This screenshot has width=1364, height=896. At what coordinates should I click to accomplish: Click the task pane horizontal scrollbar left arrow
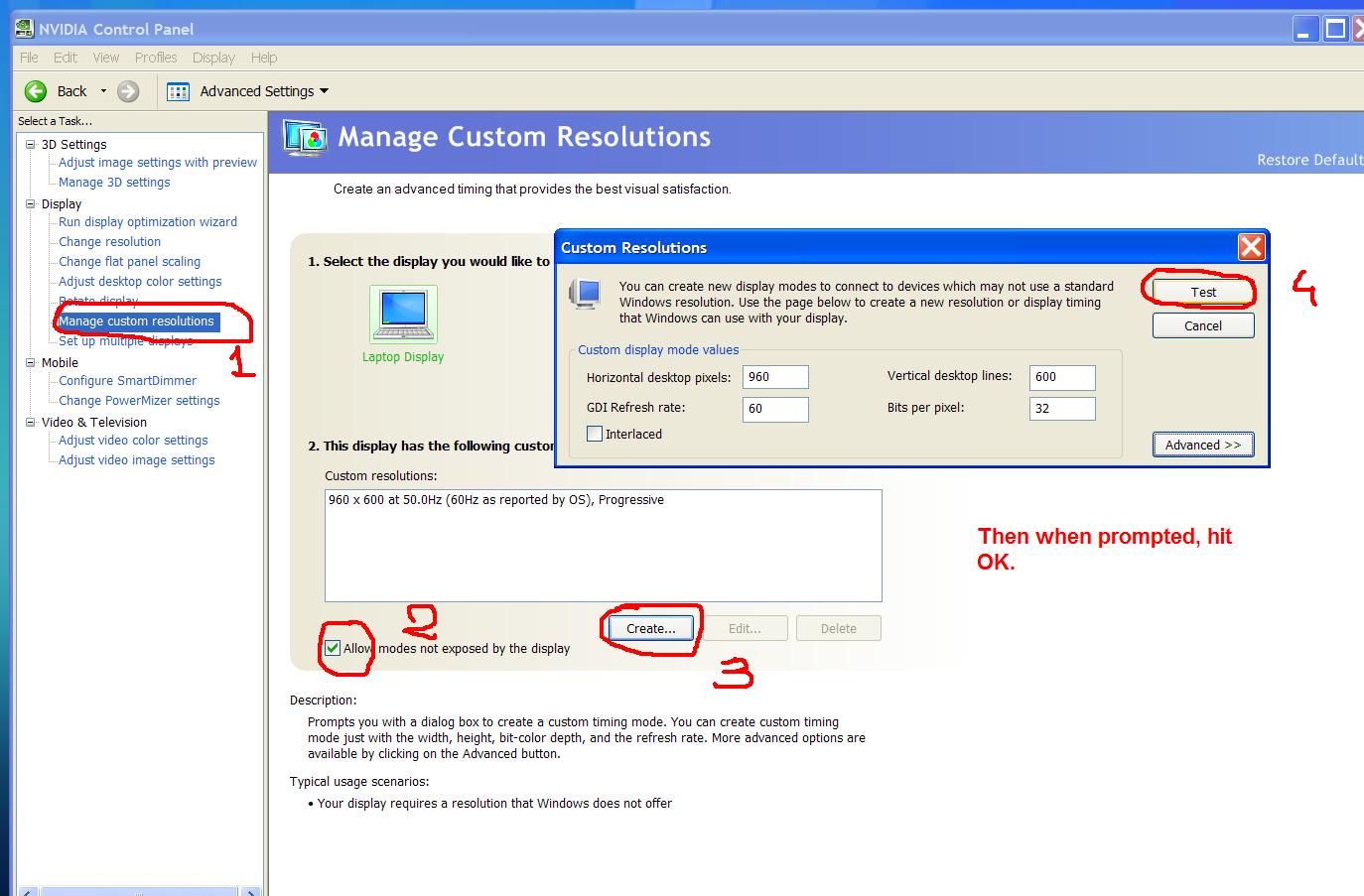pos(27,891)
